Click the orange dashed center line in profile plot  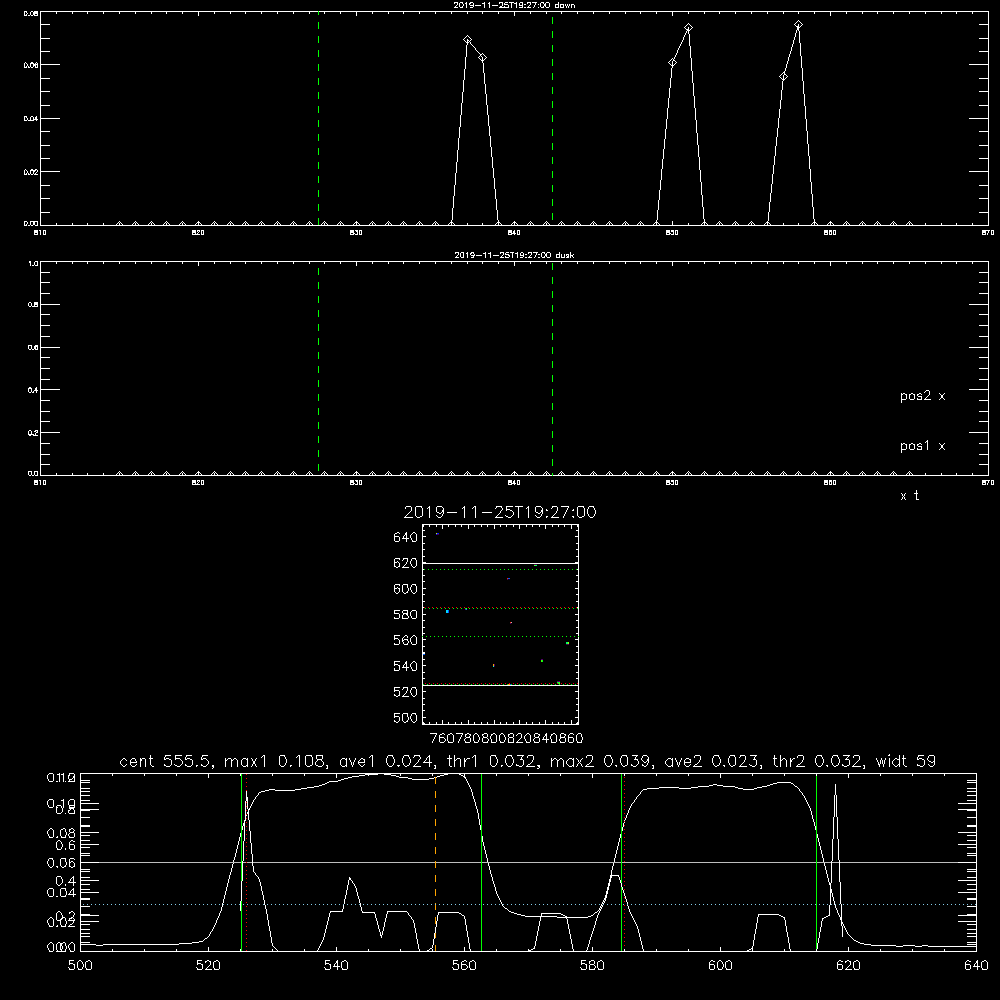(x=436, y=862)
